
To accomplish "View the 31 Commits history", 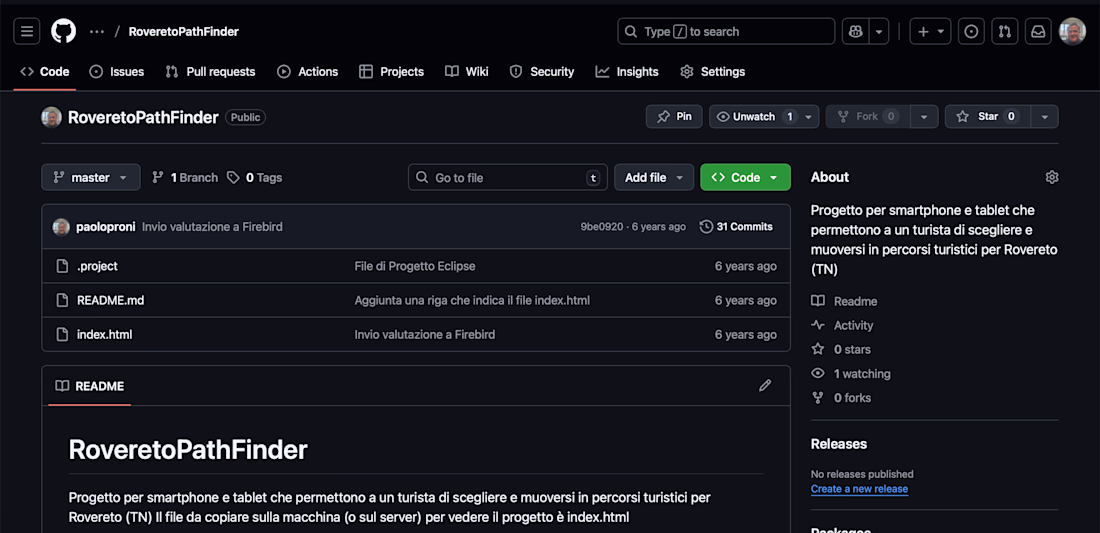I will coord(736,227).
